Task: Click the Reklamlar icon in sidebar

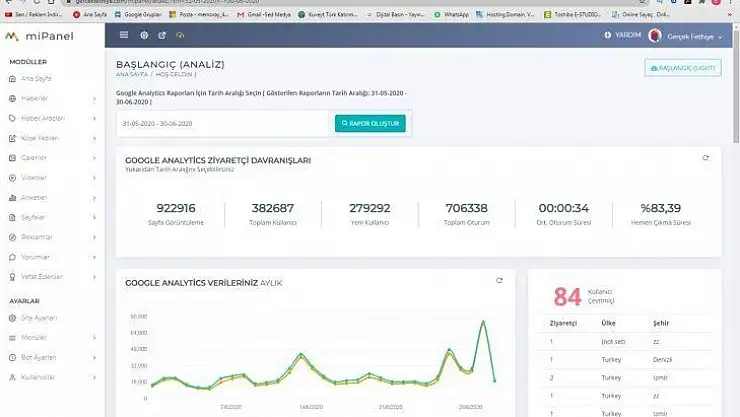Action: [x=12, y=237]
